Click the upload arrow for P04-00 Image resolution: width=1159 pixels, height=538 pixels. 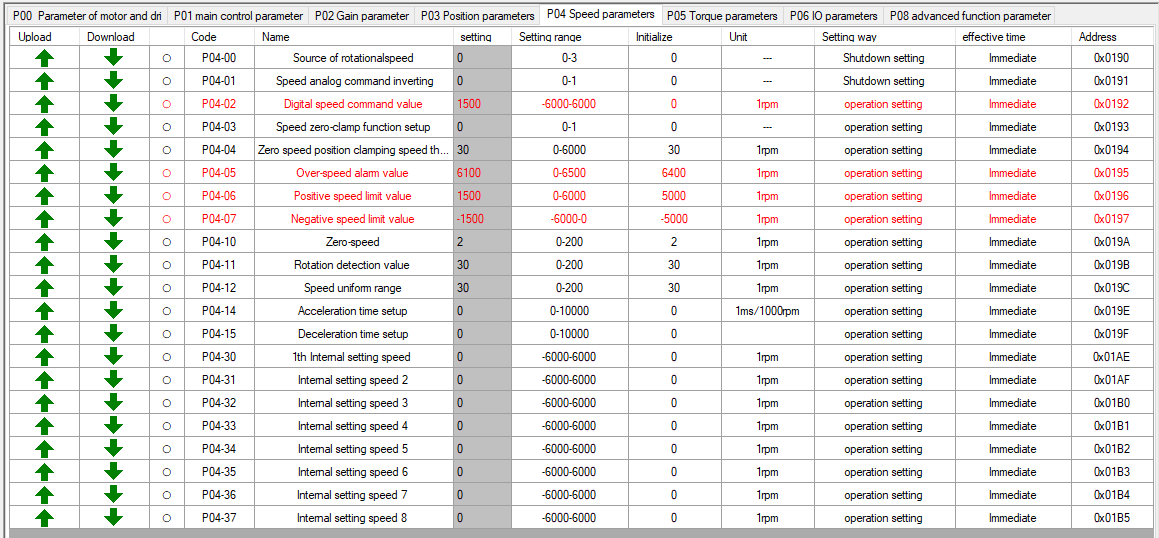coord(44,58)
